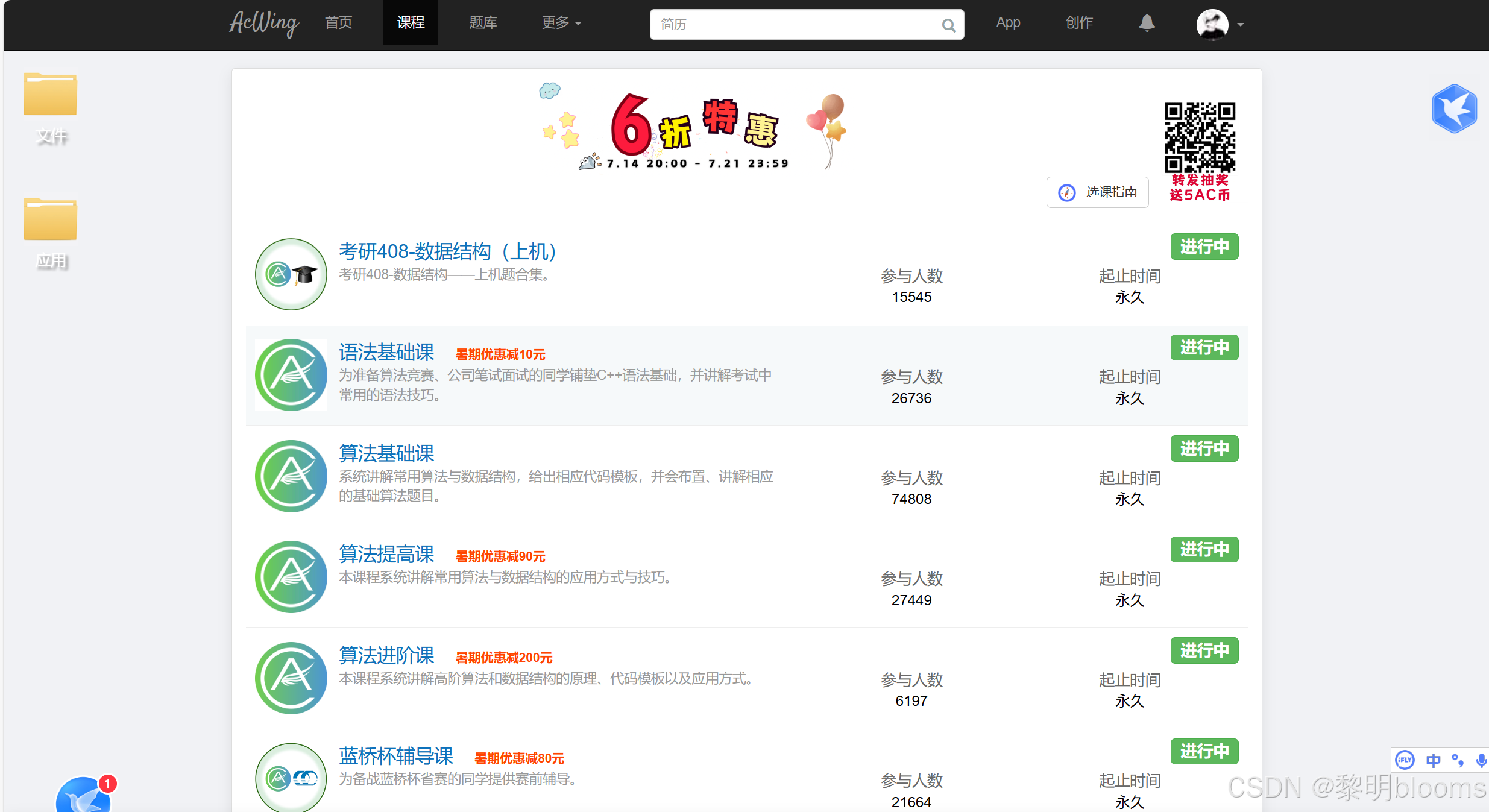Viewport: 1489px width, 812px height.
Task: Open the 算法进阶课 course link
Action: (386, 655)
